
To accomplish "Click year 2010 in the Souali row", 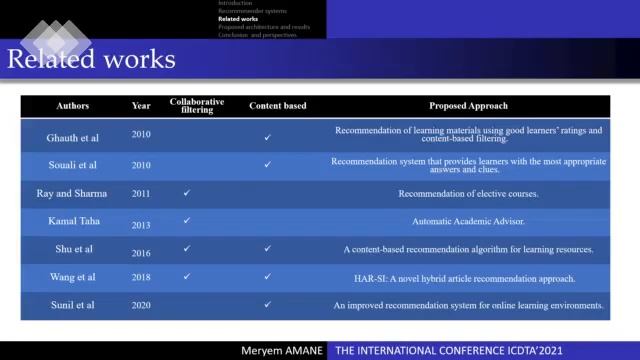I will click(141, 165).
